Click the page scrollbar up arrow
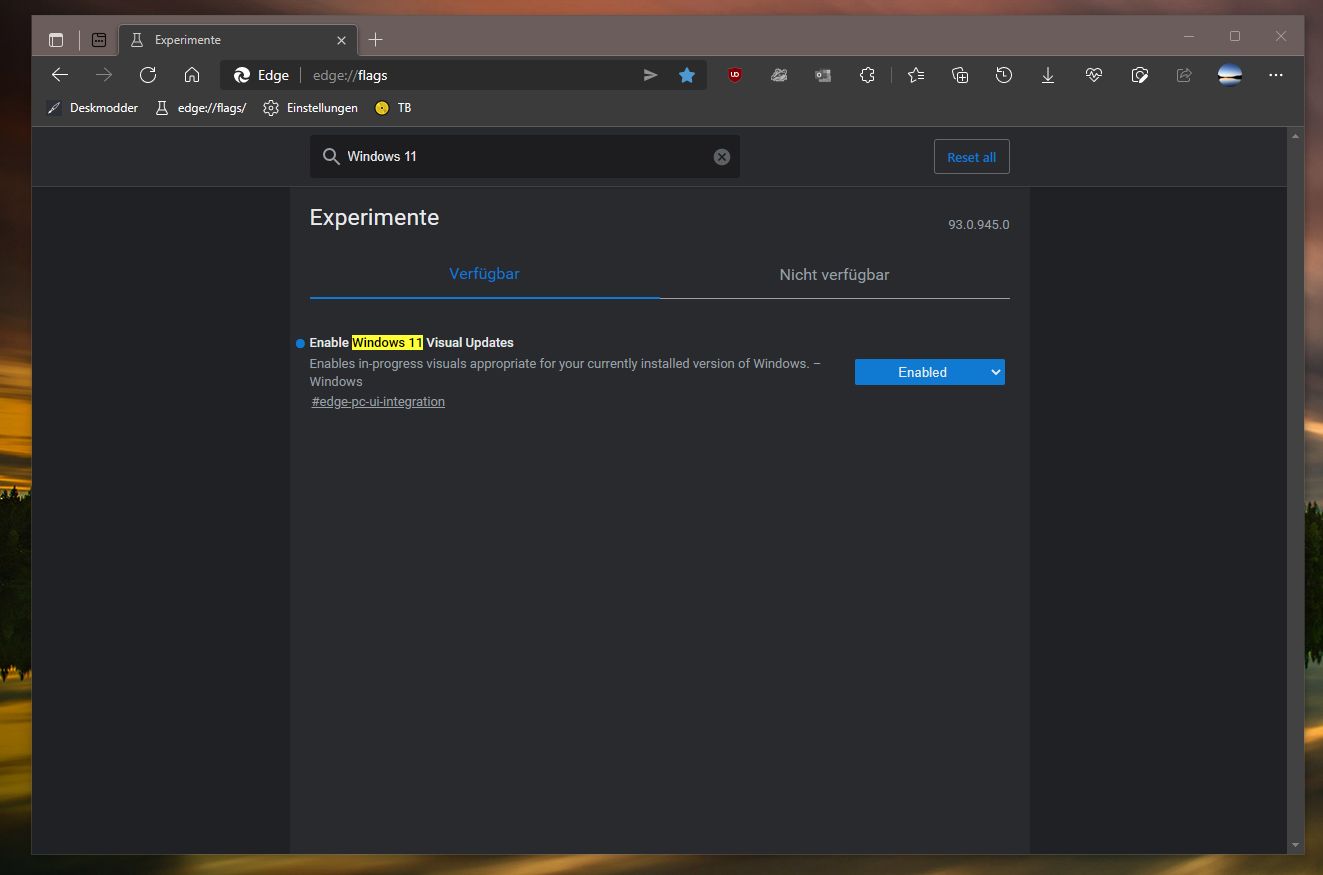Screen dimensions: 1323x875 (x=1296, y=135)
